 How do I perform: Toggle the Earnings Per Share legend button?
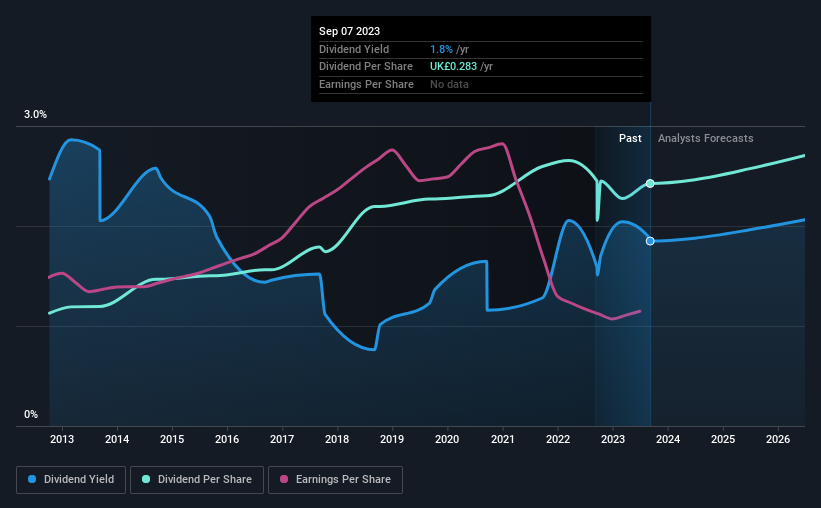335,480
